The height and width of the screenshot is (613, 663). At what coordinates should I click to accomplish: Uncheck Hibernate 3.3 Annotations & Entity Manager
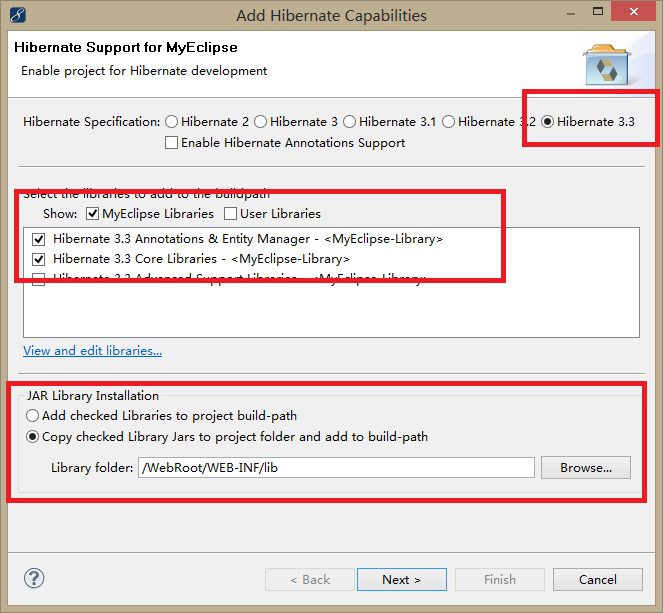tap(39, 240)
